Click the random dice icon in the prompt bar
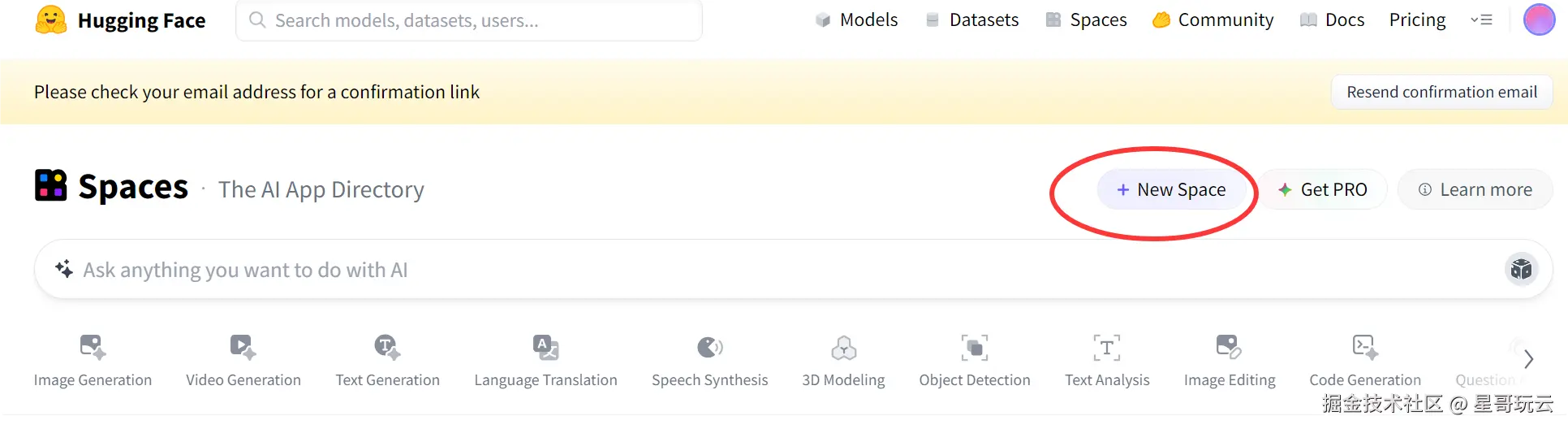This screenshot has height=429, width=1568. (x=1521, y=269)
